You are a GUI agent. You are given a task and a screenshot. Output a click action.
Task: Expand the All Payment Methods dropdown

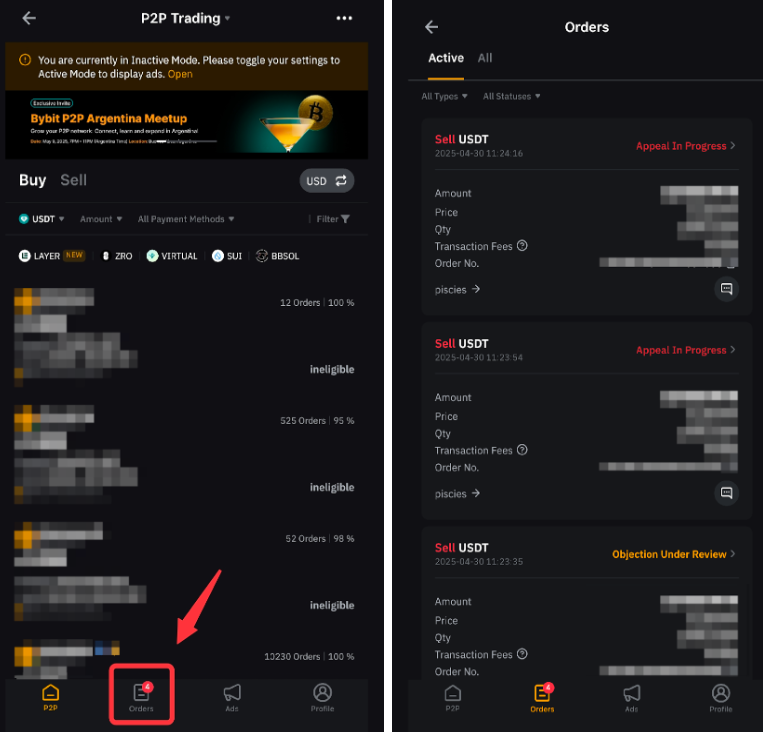coord(186,219)
